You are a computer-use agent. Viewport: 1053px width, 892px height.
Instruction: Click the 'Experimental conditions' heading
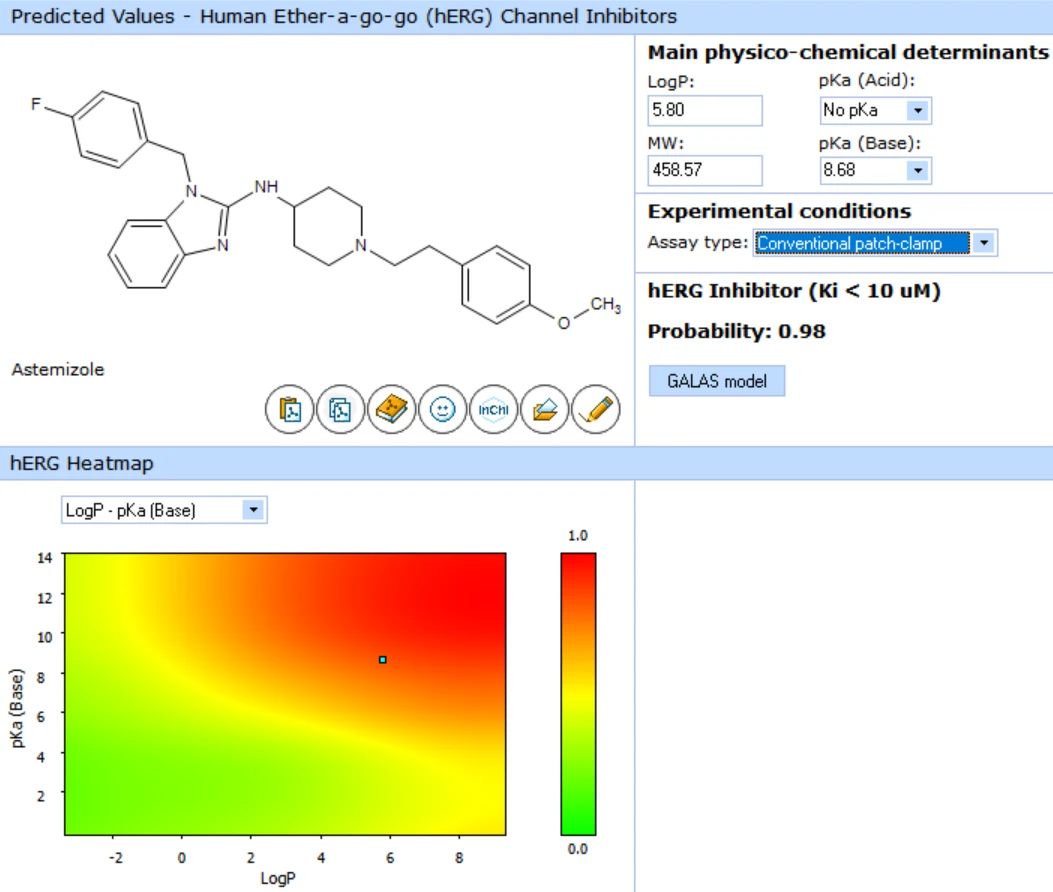point(779,211)
